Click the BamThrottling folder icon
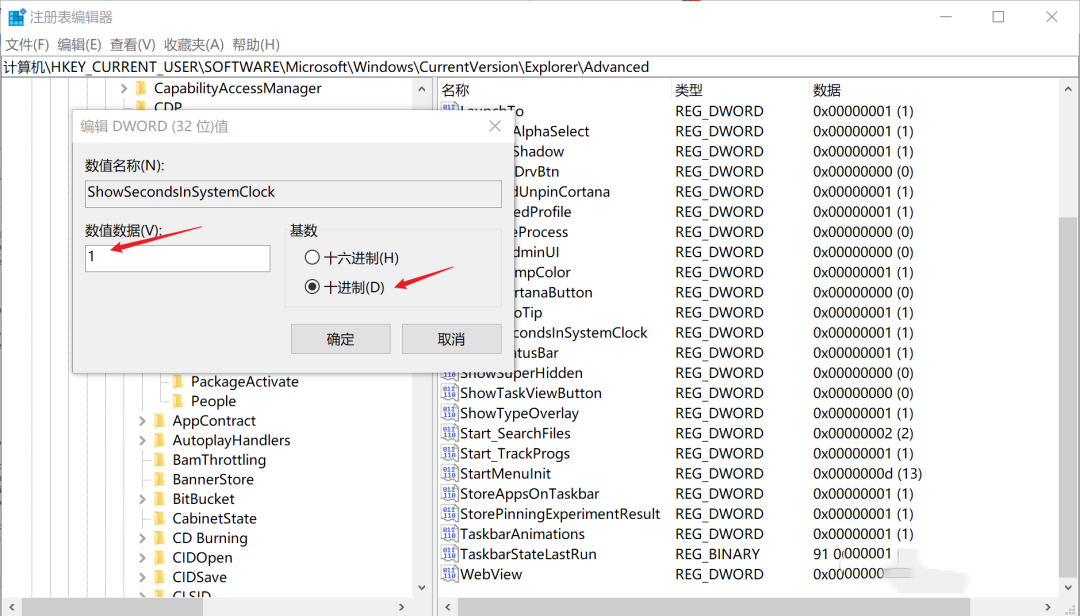Viewport: 1080px width, 616px height. point(160,460)
